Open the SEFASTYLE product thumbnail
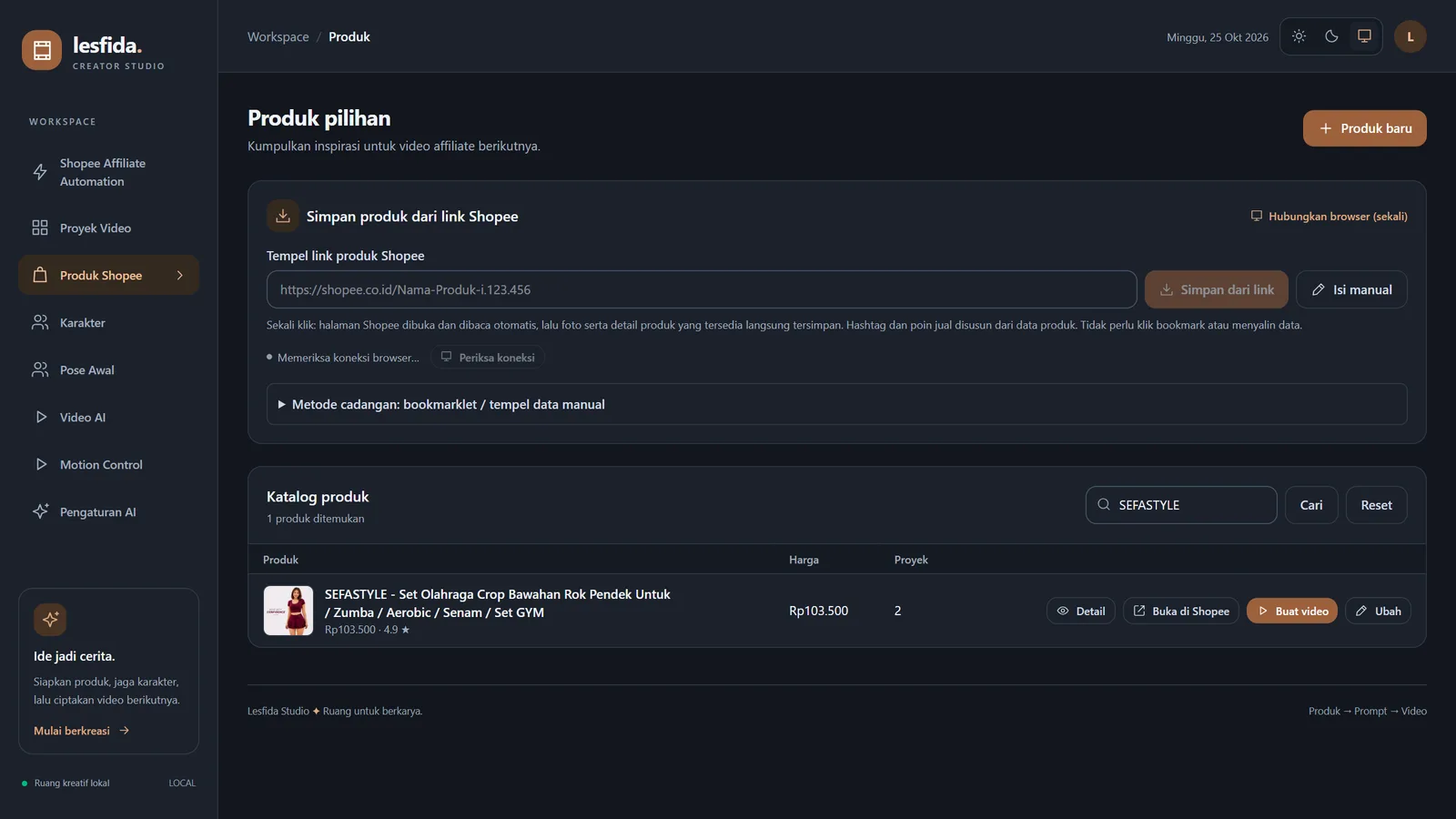 pos(288,611)
